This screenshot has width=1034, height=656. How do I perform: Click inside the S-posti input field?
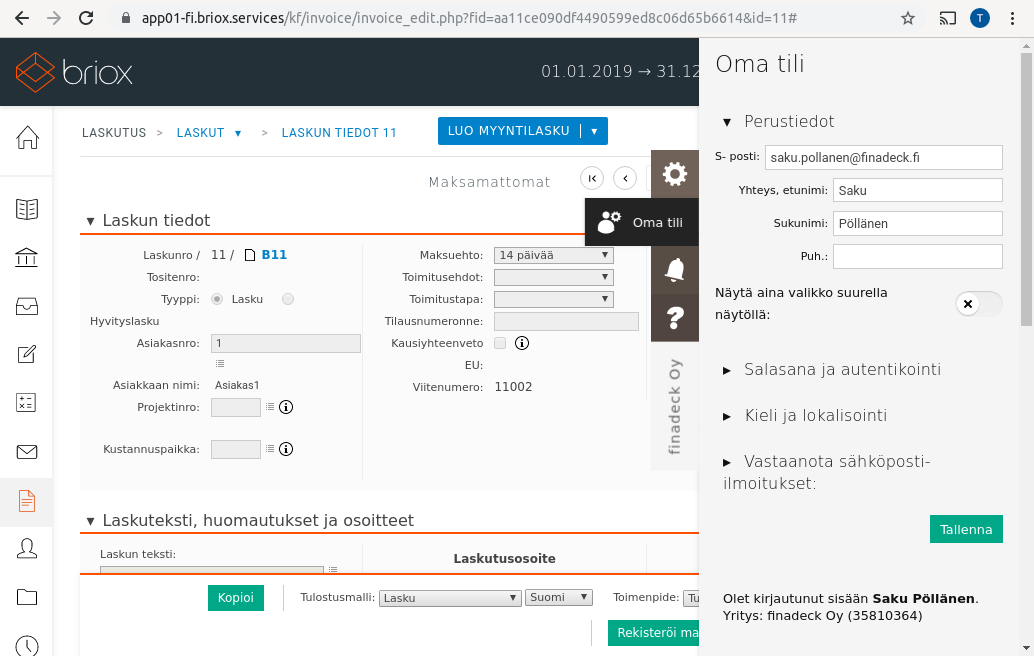(882, 157)
